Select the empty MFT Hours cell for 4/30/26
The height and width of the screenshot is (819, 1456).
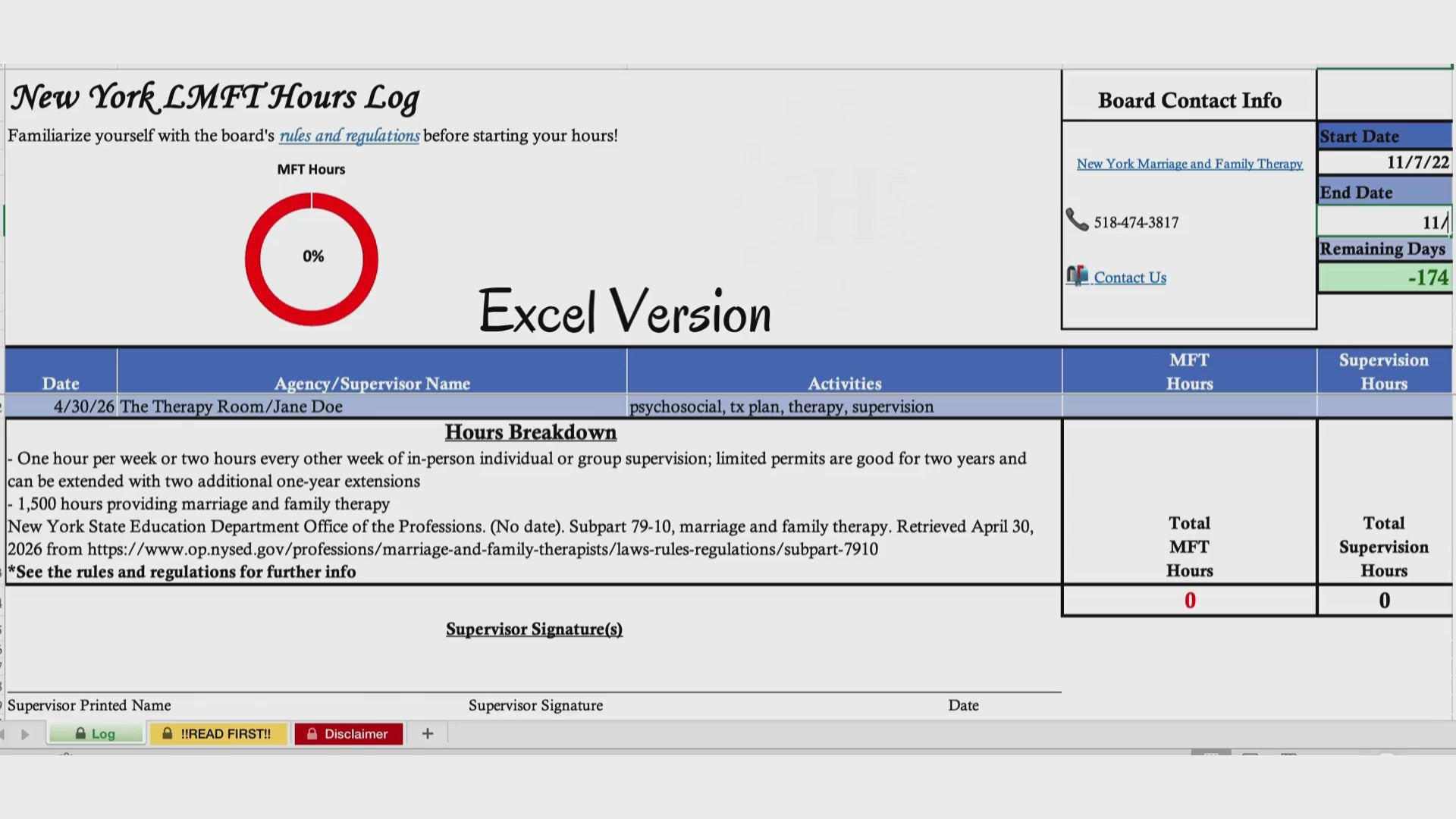1189,406
